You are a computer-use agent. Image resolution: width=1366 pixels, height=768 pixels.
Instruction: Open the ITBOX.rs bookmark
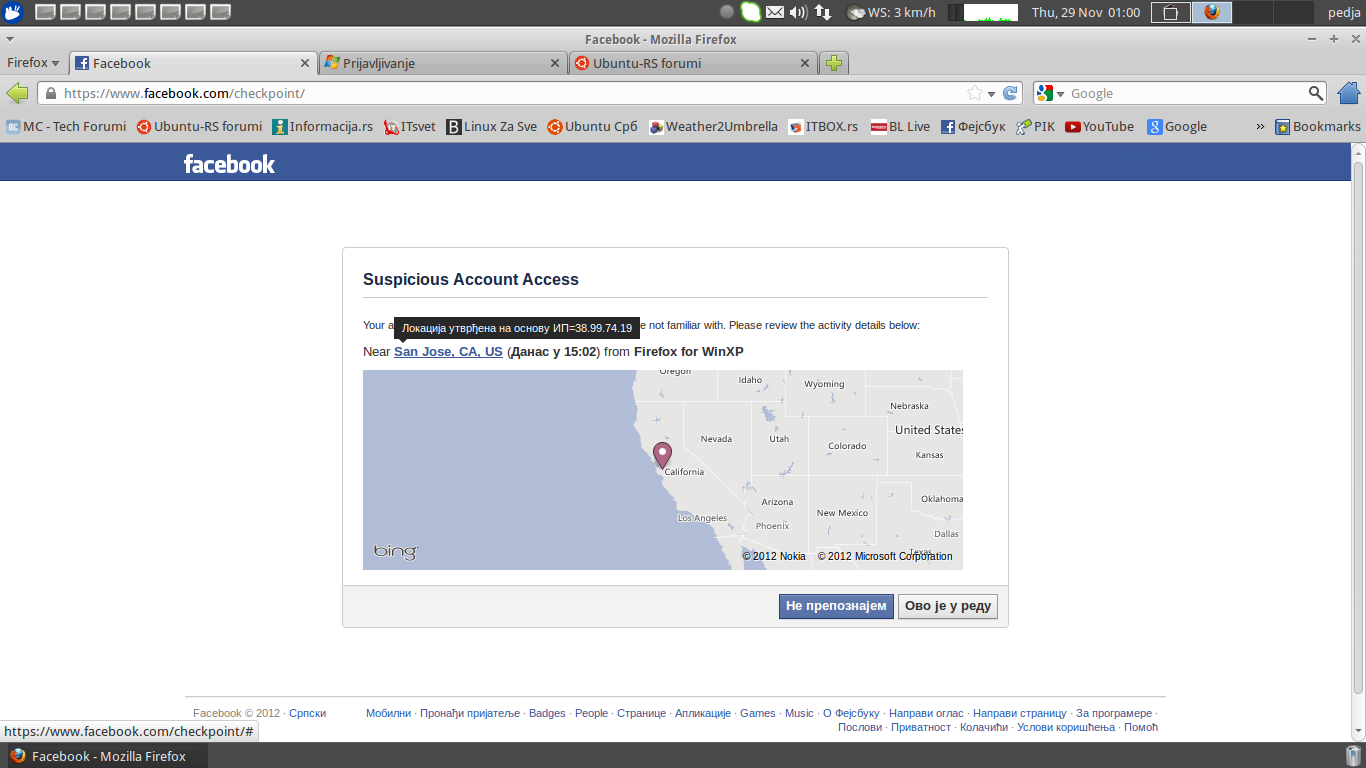click(823, 127)
